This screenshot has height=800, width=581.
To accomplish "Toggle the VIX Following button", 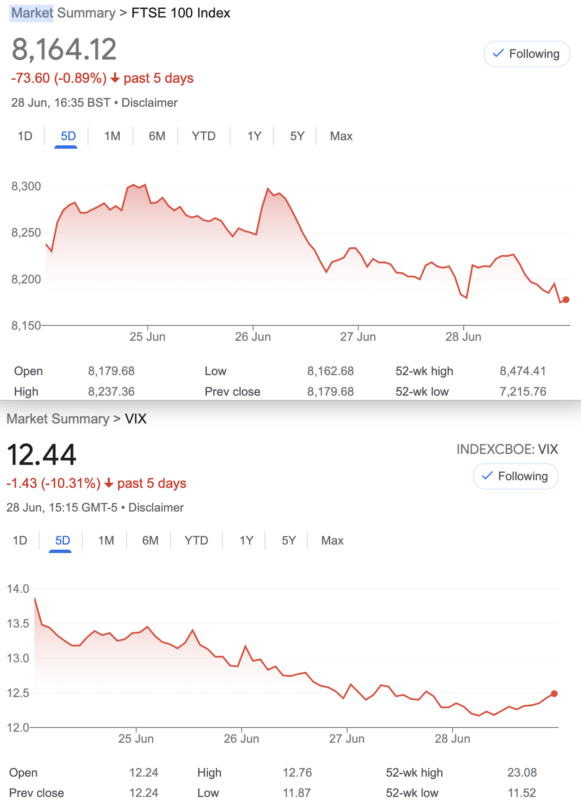I will click(x=515, y=476).
